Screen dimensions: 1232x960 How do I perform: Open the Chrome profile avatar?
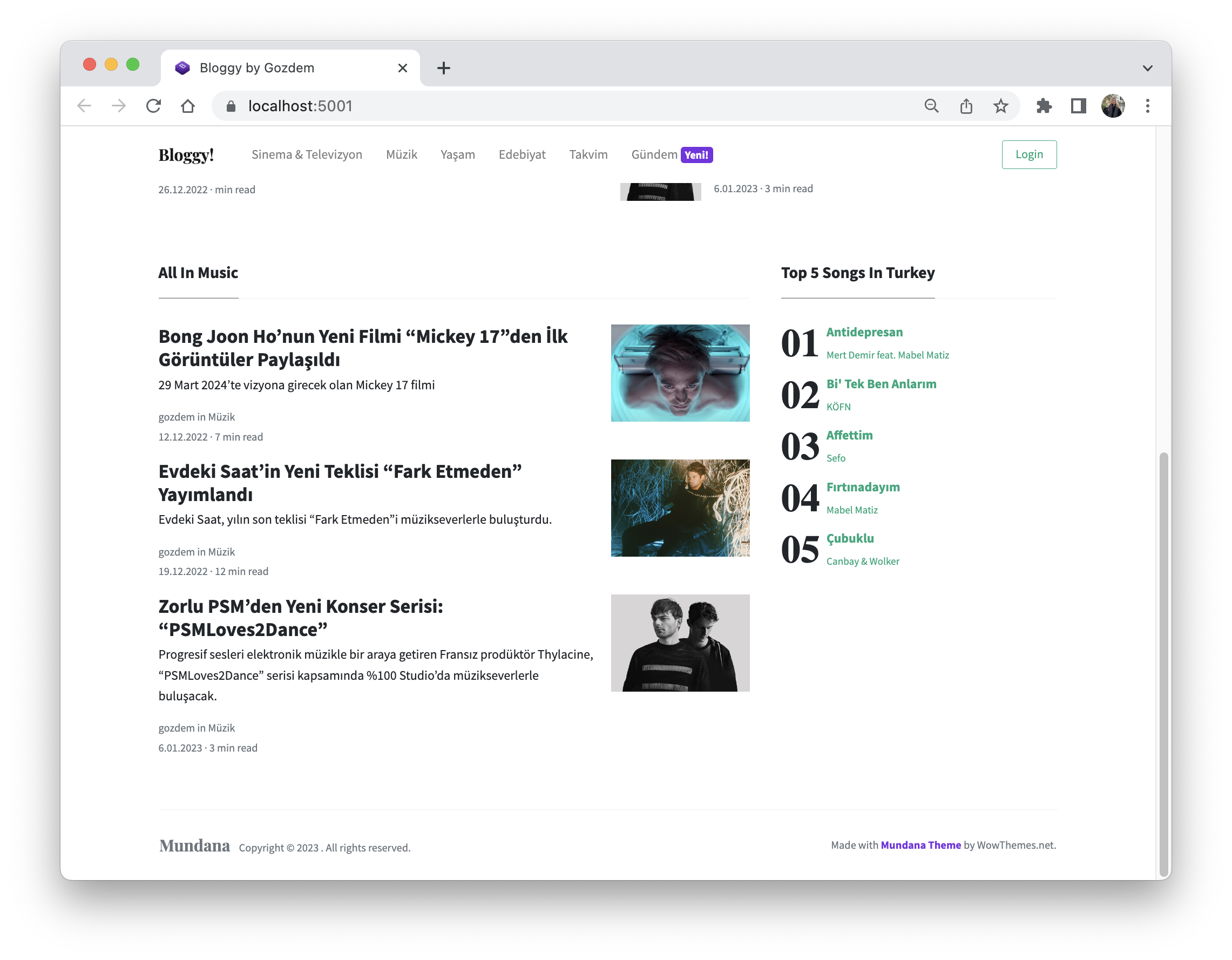1113,106
